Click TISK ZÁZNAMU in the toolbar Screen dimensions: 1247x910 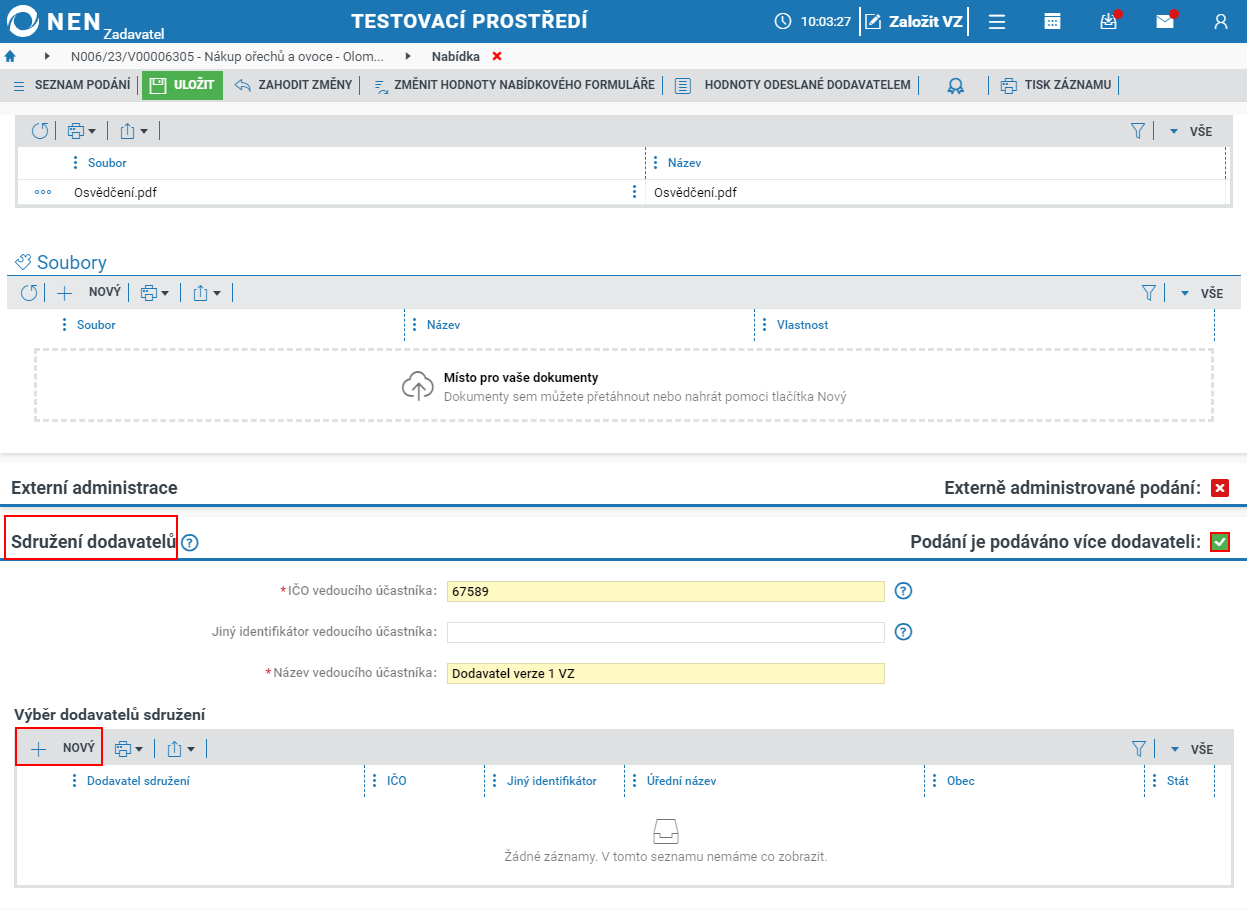(x=1056, y=85)
